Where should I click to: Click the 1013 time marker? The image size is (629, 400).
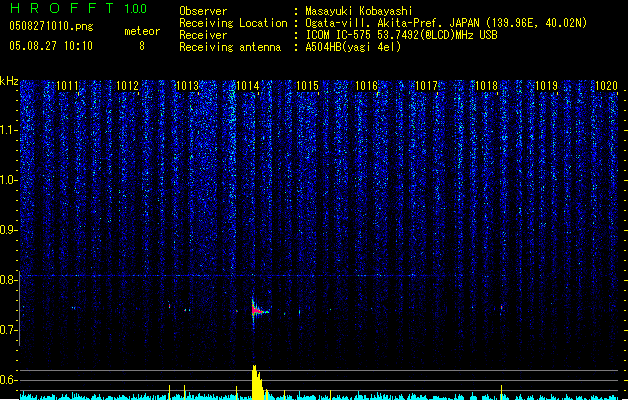click(187, 86)
